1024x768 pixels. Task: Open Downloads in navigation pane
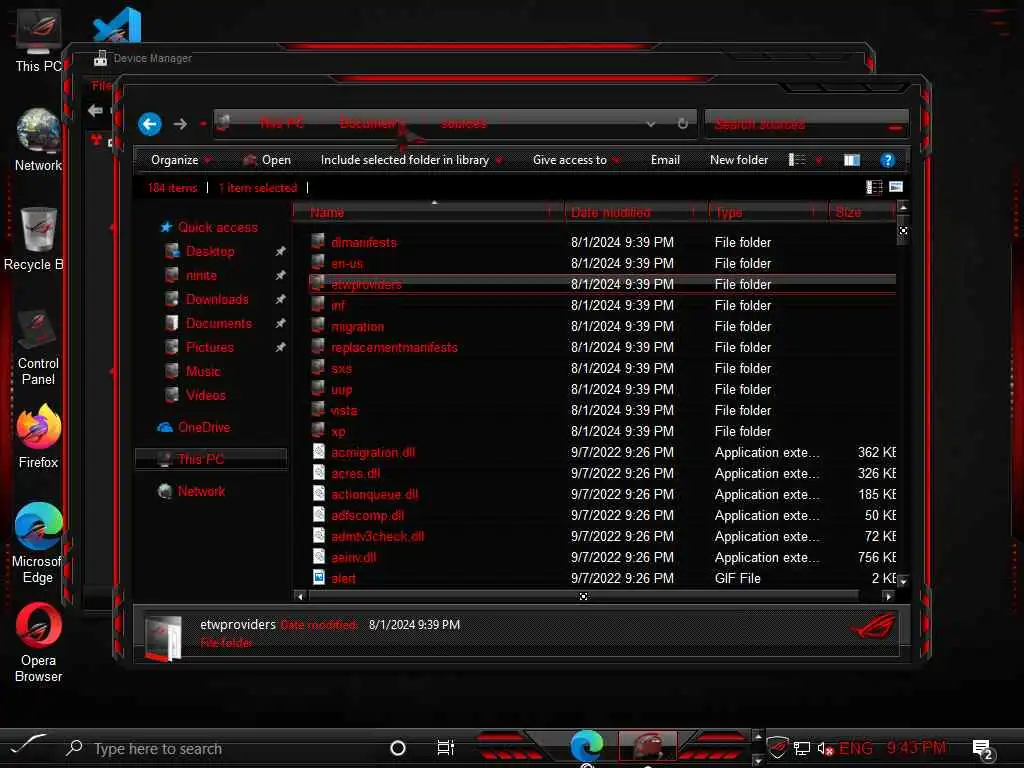tap(217, 299)
